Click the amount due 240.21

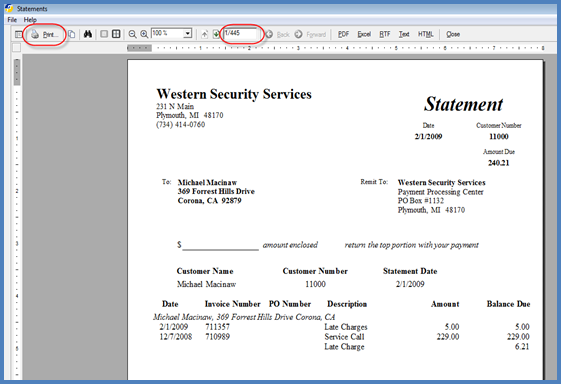(x=498, y=163)
